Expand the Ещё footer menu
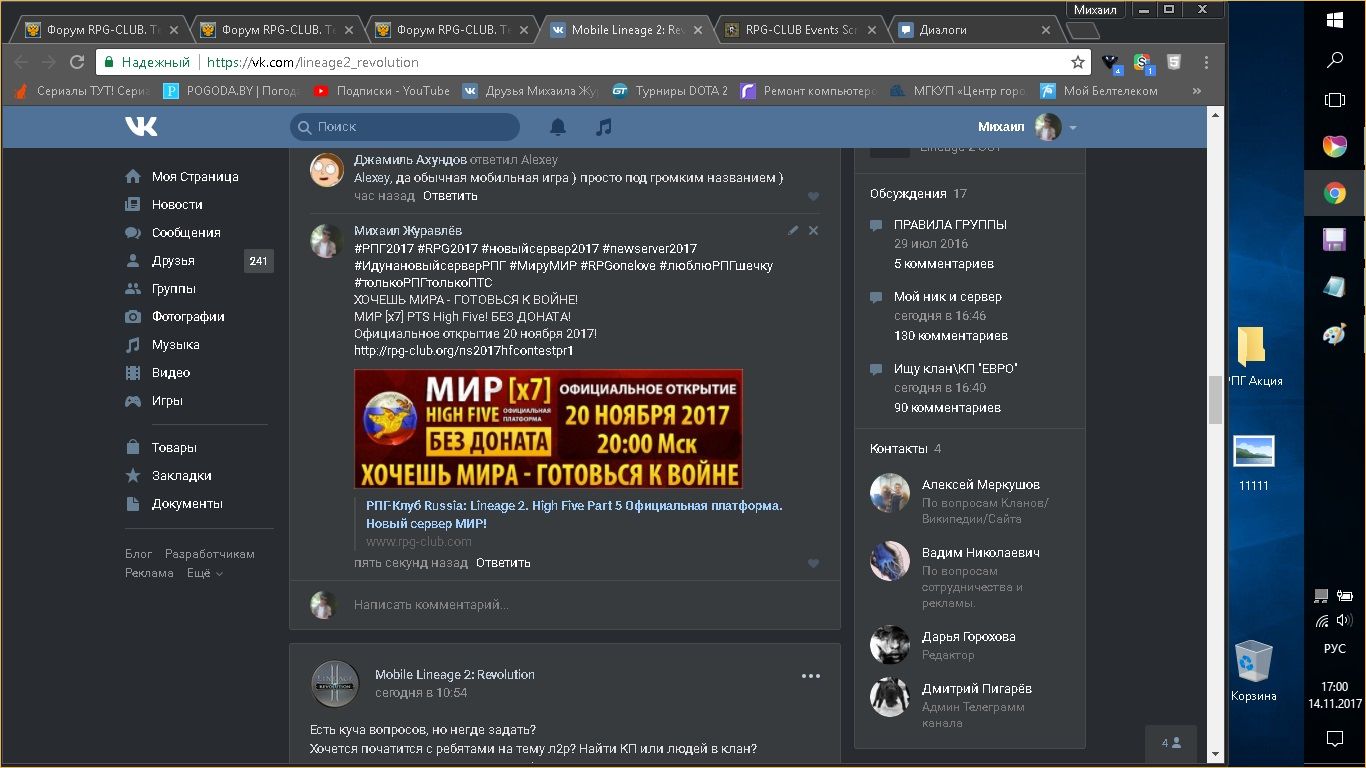 click(x=204, y=573)
